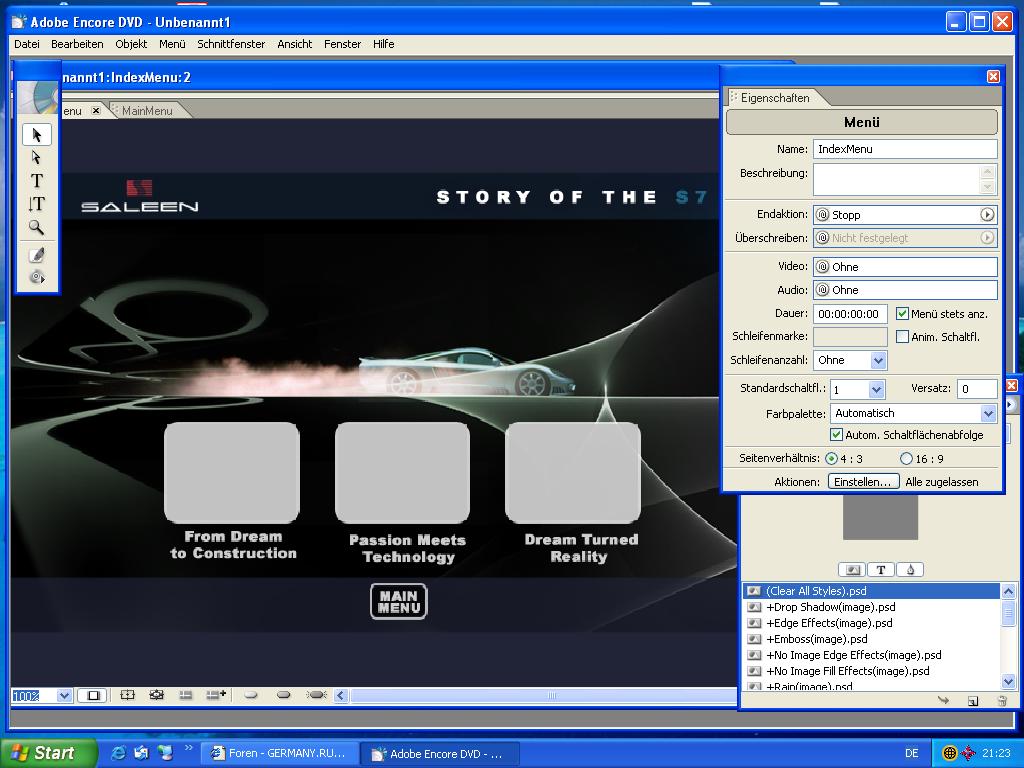Click the Dauer timecode field

point(850,313)
